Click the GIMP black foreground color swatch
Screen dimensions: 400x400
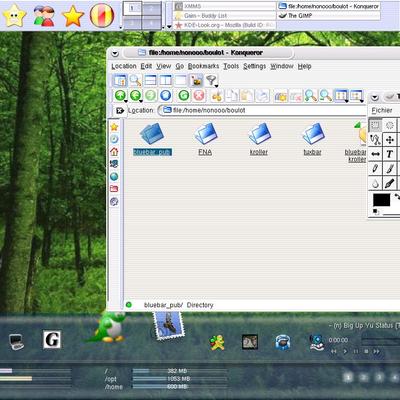click(x=381, y=200)
